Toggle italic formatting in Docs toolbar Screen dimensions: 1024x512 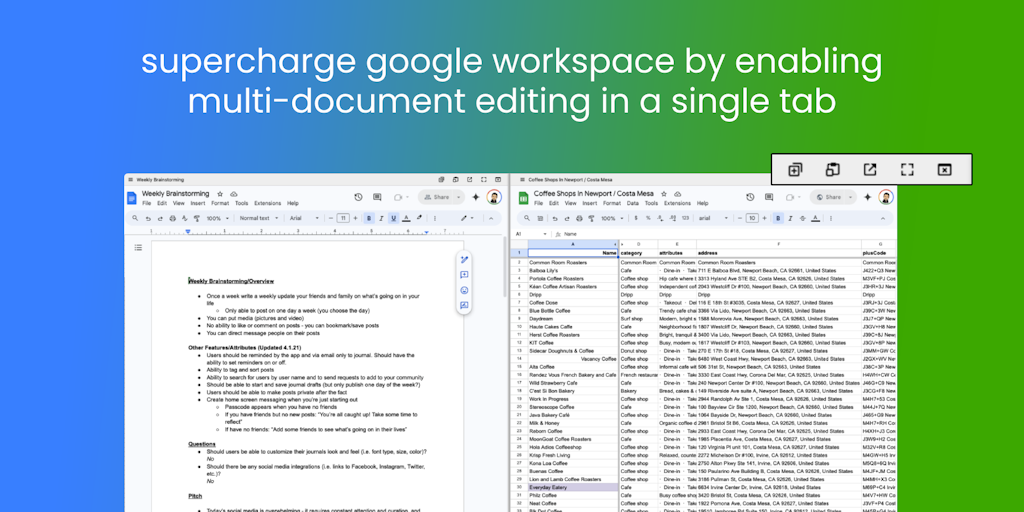point(381,218)
